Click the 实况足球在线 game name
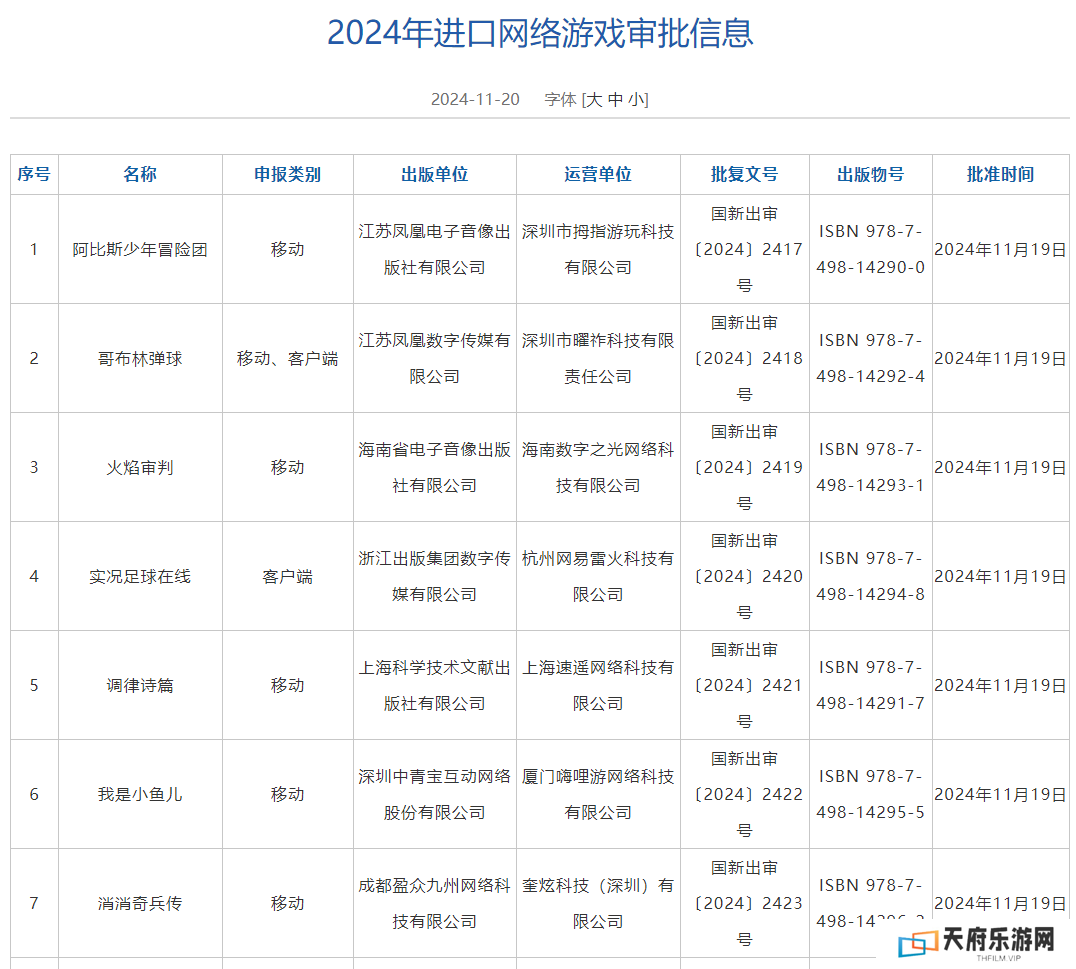 [x=140, y=577]
